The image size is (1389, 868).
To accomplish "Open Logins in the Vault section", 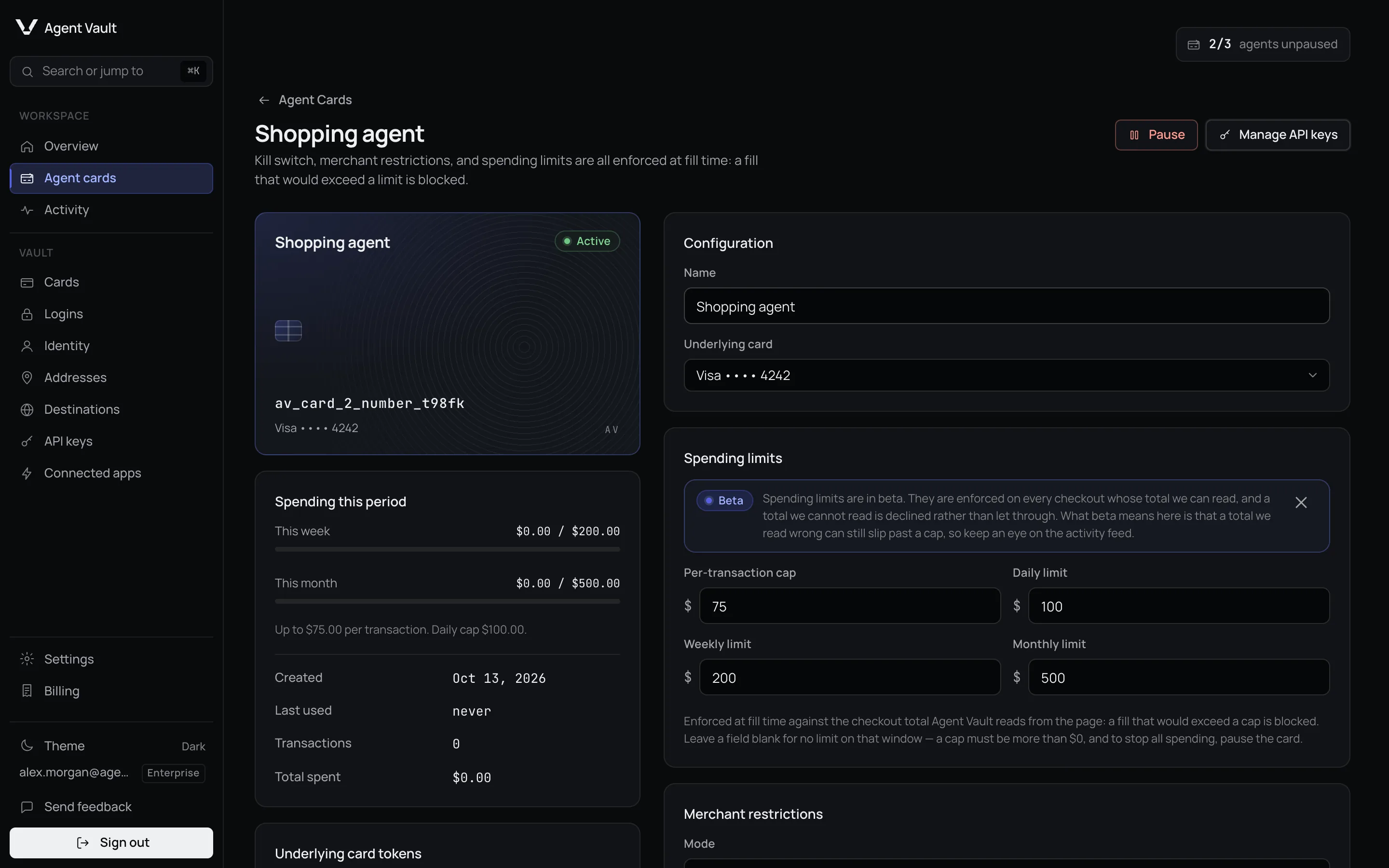I will pos(111,314).
